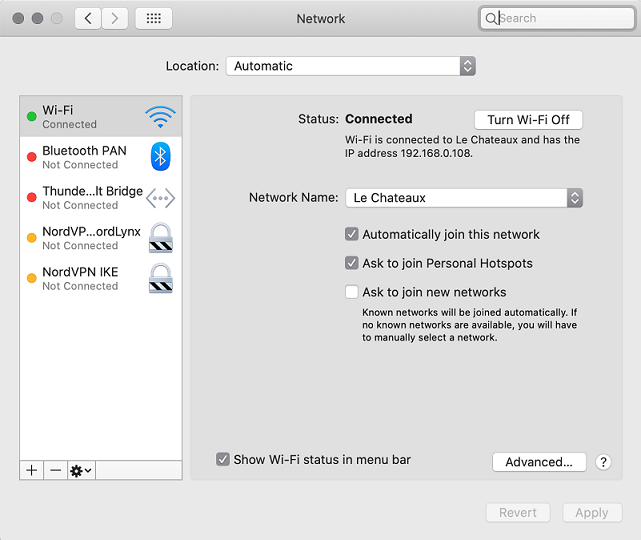Click the NordVPN IKE padlock icon

coord(161,278)
